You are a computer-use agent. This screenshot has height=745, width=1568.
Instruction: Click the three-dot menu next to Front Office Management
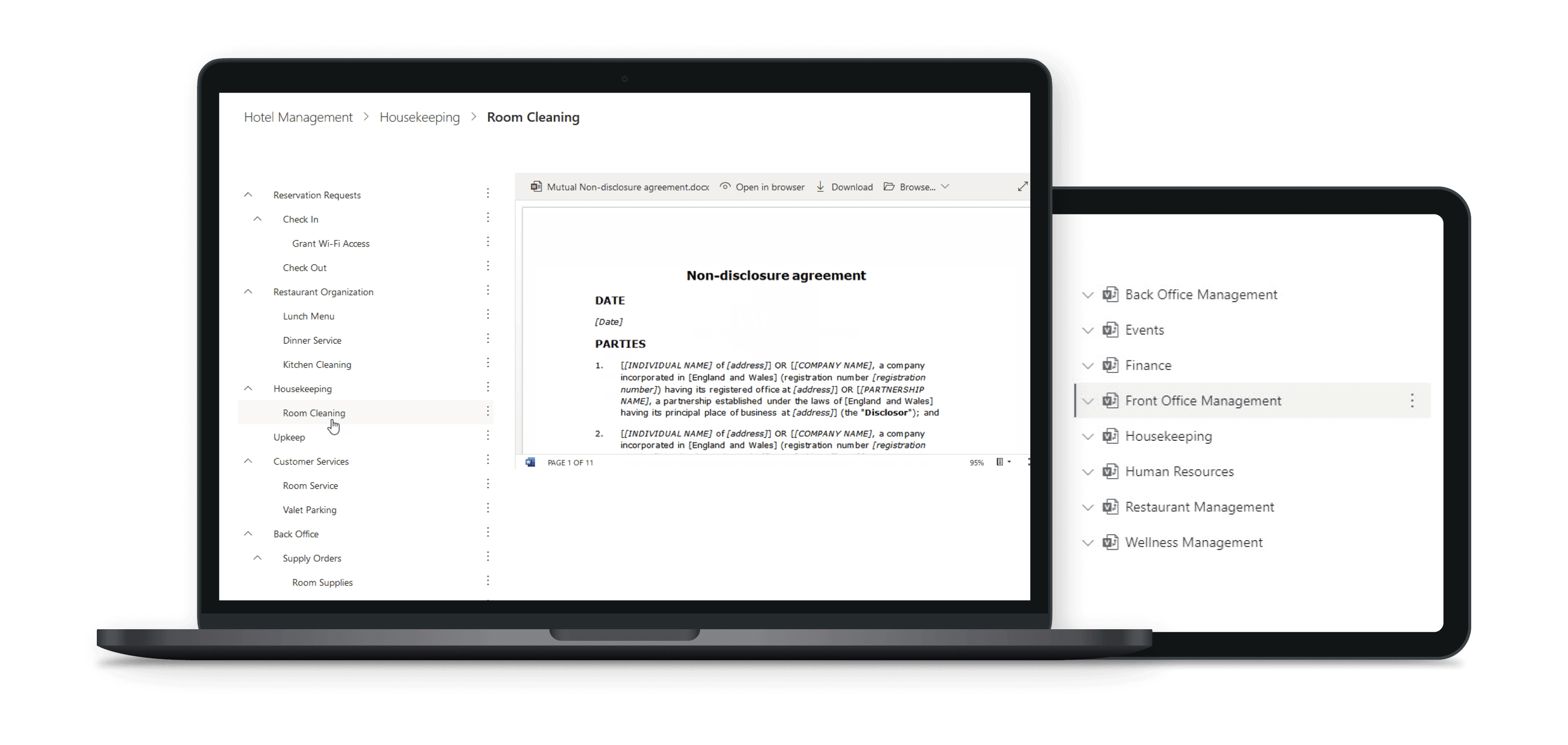(x=1414, y=400)
